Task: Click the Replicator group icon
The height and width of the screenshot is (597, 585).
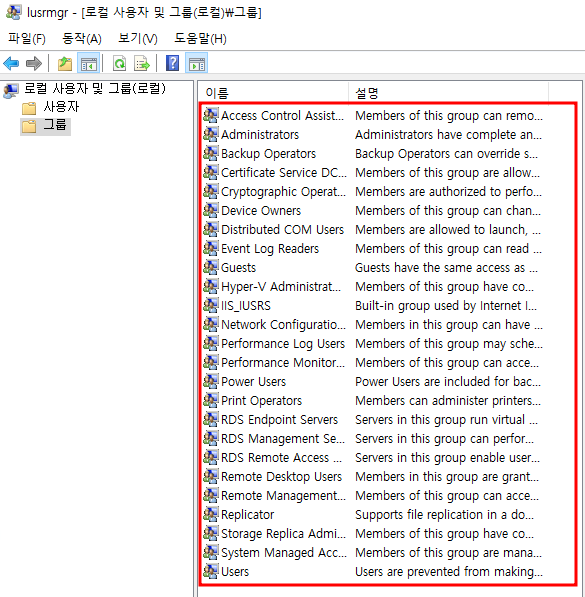Action: click(x=211, y=514)
